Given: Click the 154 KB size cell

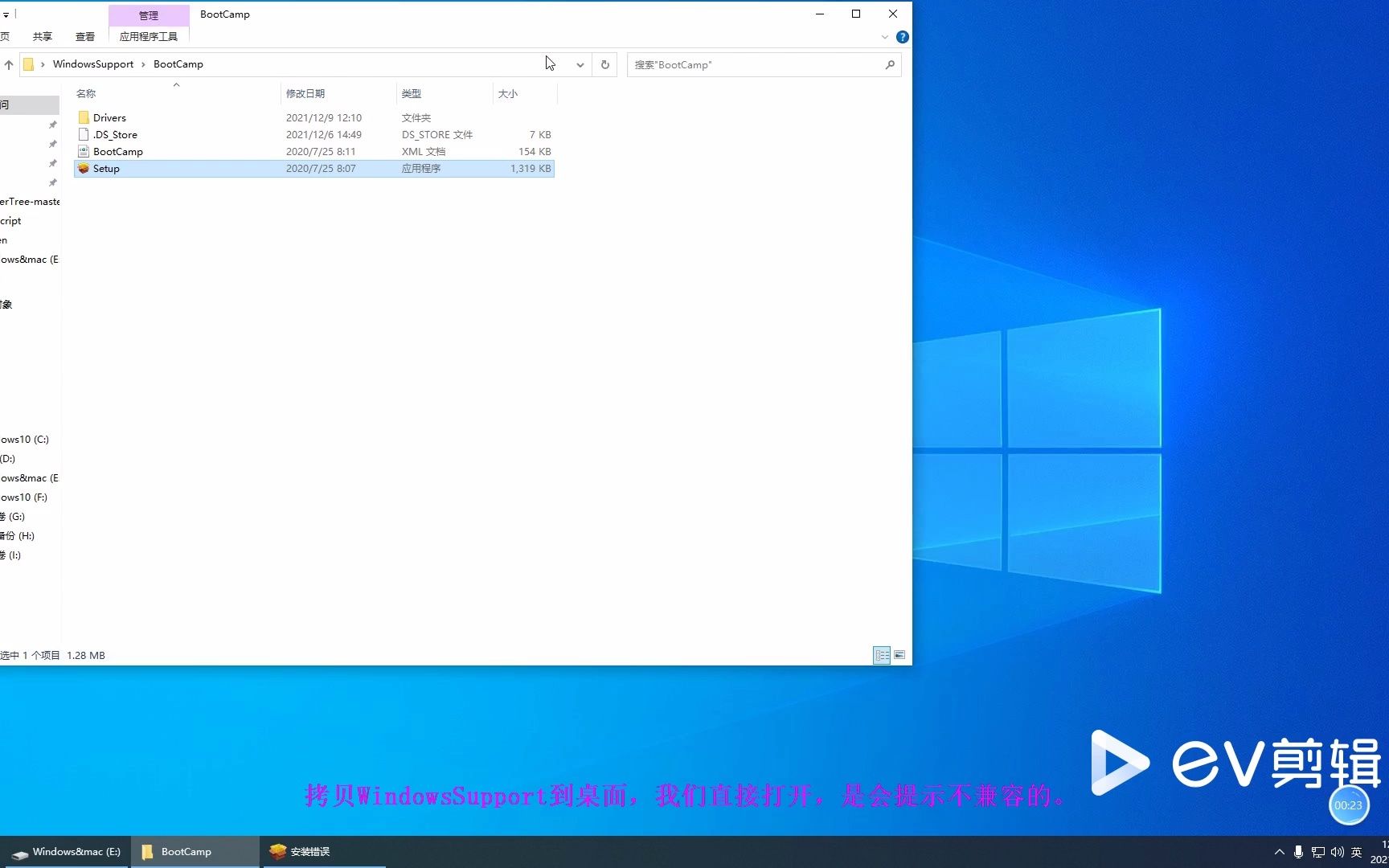Looking at the screenshot, I should coord(535,151).
